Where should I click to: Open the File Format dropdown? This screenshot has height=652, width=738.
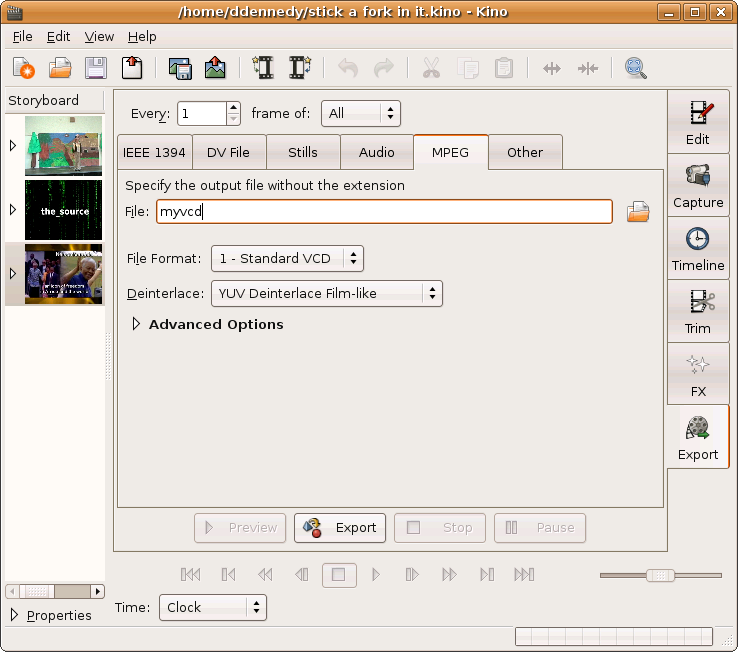coord(287,259)
